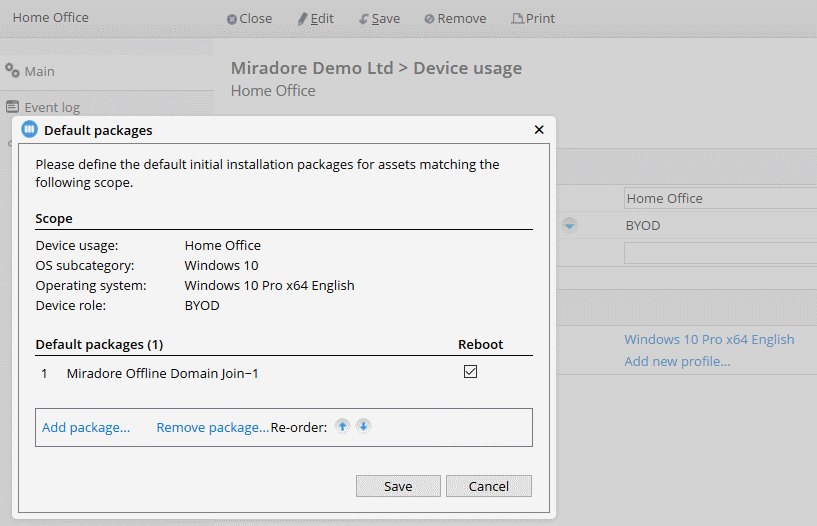Viewport: 817px width, 526px height.
Task: Open Windows 10 Pro x64 English profile link
Action: point(709,340)
